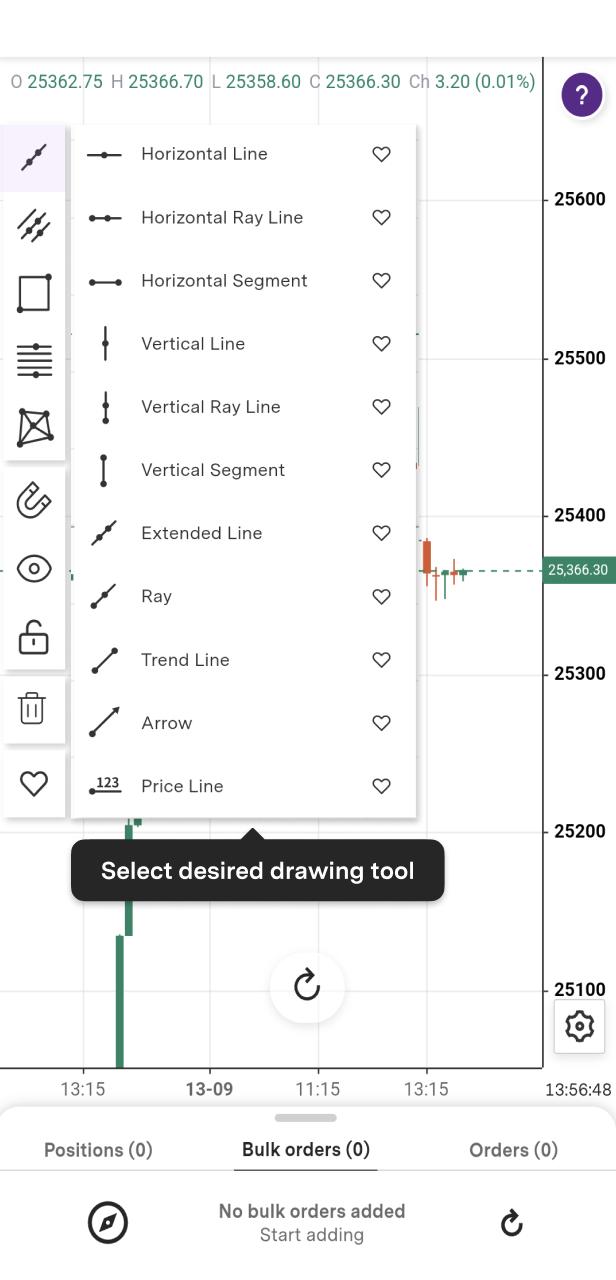Open the Fibonacci levels tool
The height and width of the screenshot is (1280, 616).
(x=34, y=360)
